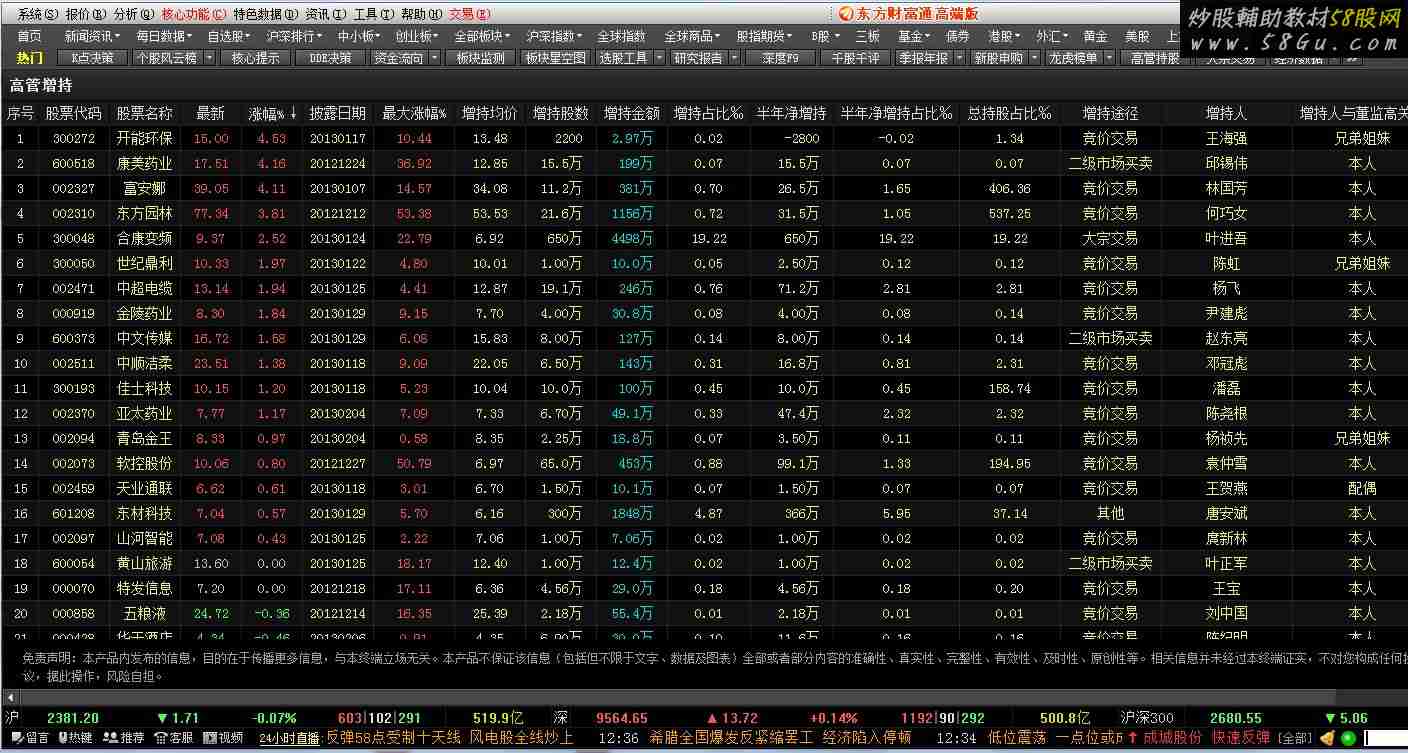Sort by 涨幅% column header
Viewport: 1408px width, 753px height.
coord(272,113)
